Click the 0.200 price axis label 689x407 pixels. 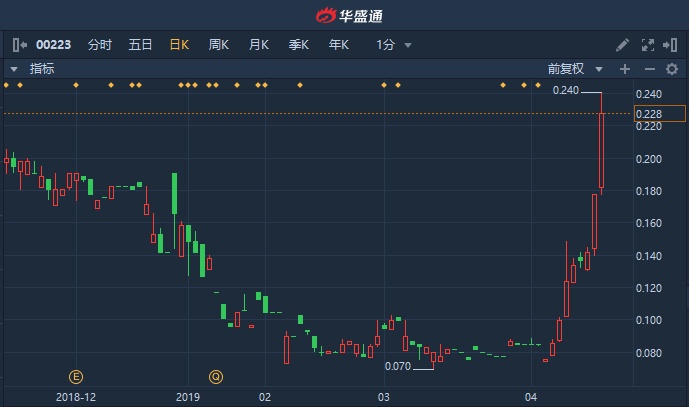click(649, 159)
